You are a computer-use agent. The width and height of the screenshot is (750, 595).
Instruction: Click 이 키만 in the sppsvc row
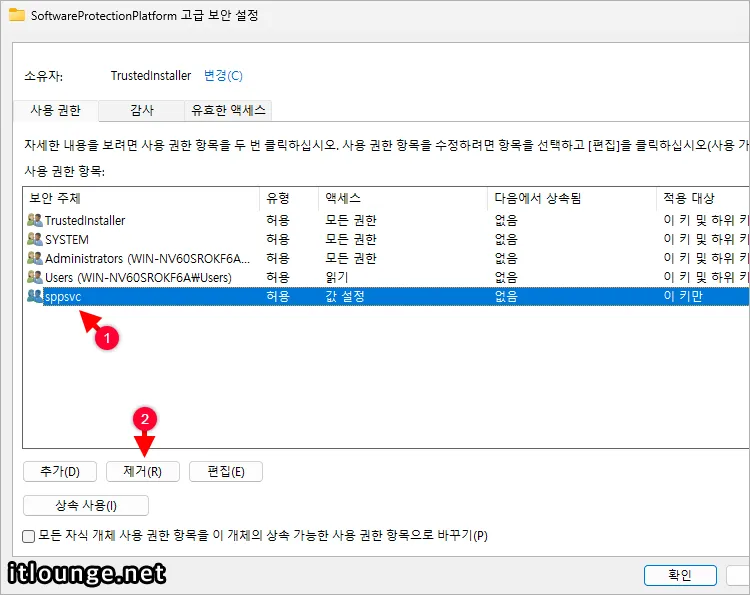pos(683,297)
